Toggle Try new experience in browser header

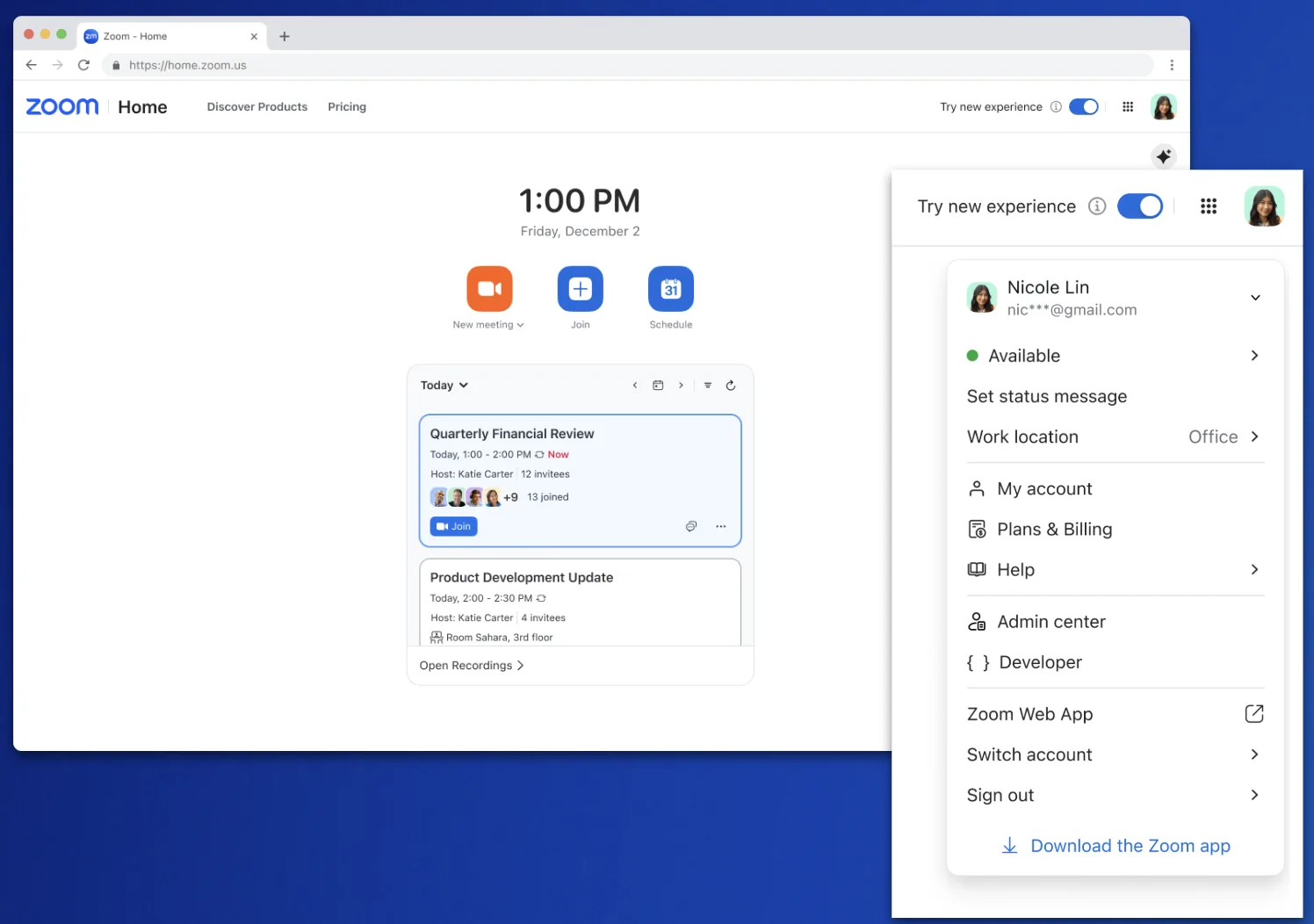click(1084, 107)
